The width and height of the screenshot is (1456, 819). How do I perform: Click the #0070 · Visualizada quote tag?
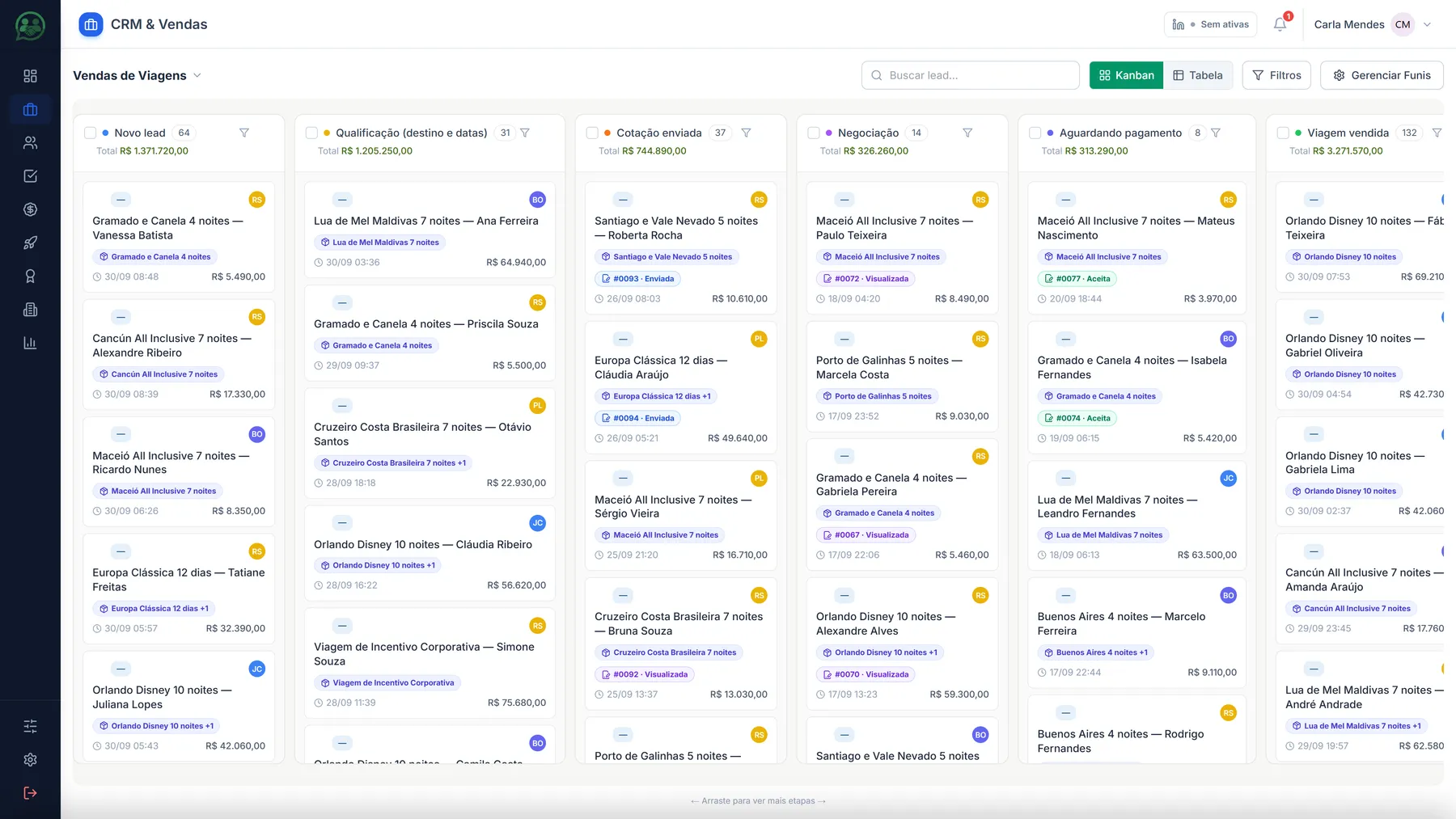866,674
